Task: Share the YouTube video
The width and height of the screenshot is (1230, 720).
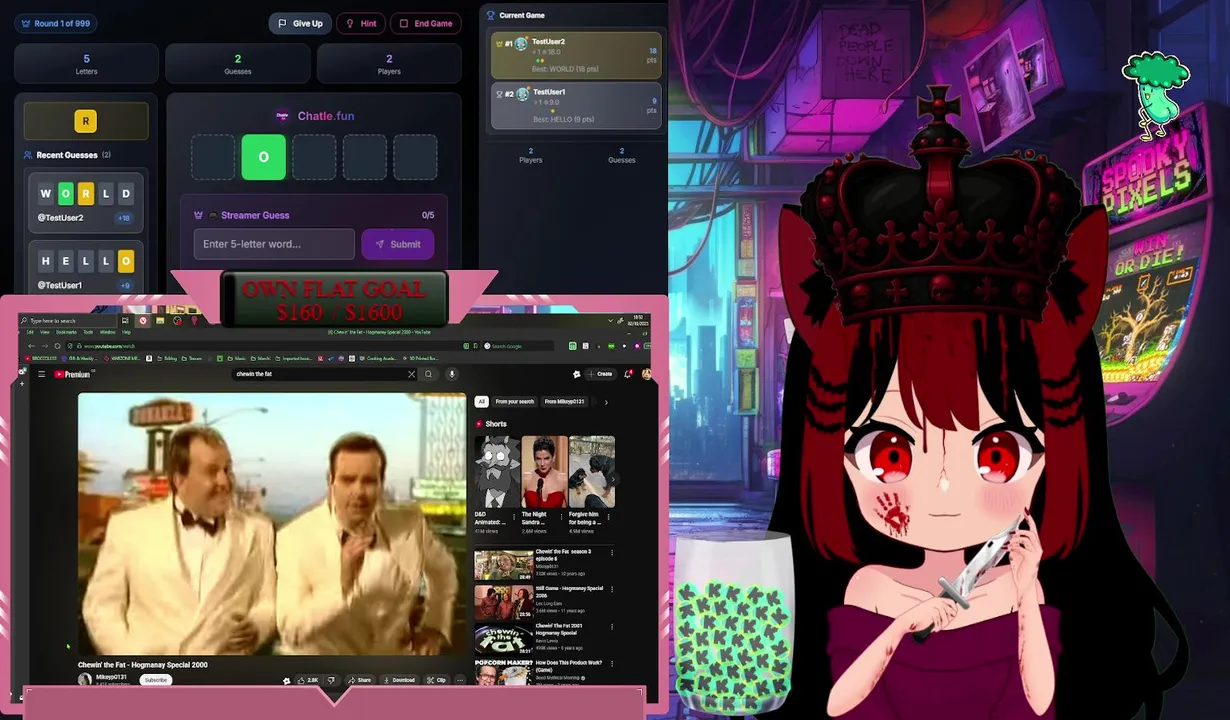Action: (359, 680)
